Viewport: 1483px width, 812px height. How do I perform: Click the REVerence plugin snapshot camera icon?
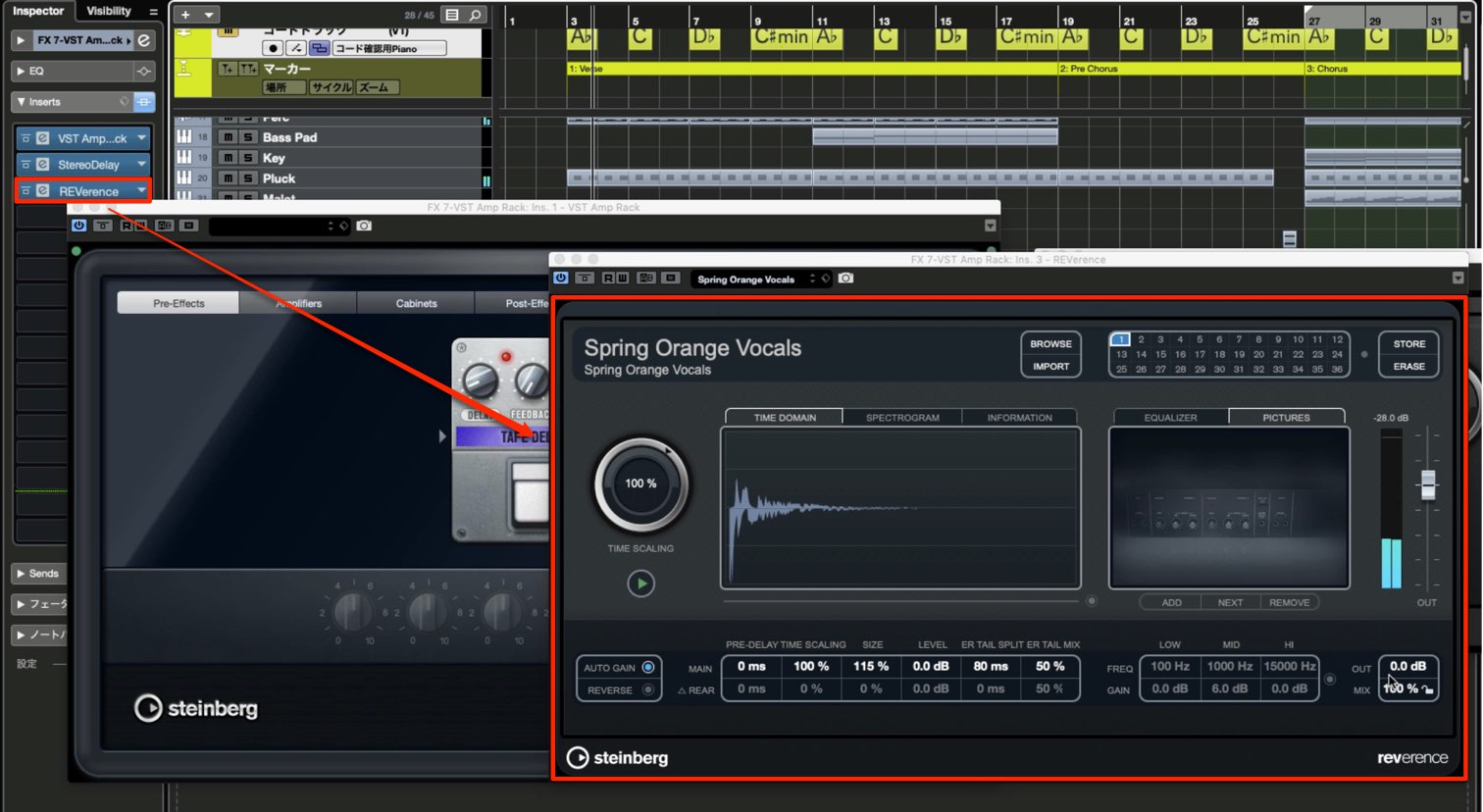pyautogui.click(x=845, y=279)
